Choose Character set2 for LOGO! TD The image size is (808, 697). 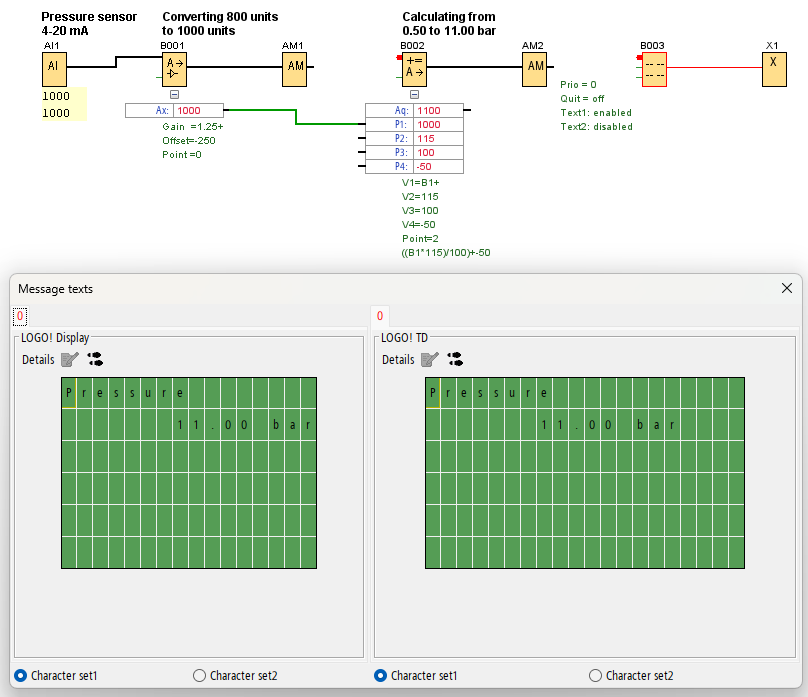pos(595,675)
